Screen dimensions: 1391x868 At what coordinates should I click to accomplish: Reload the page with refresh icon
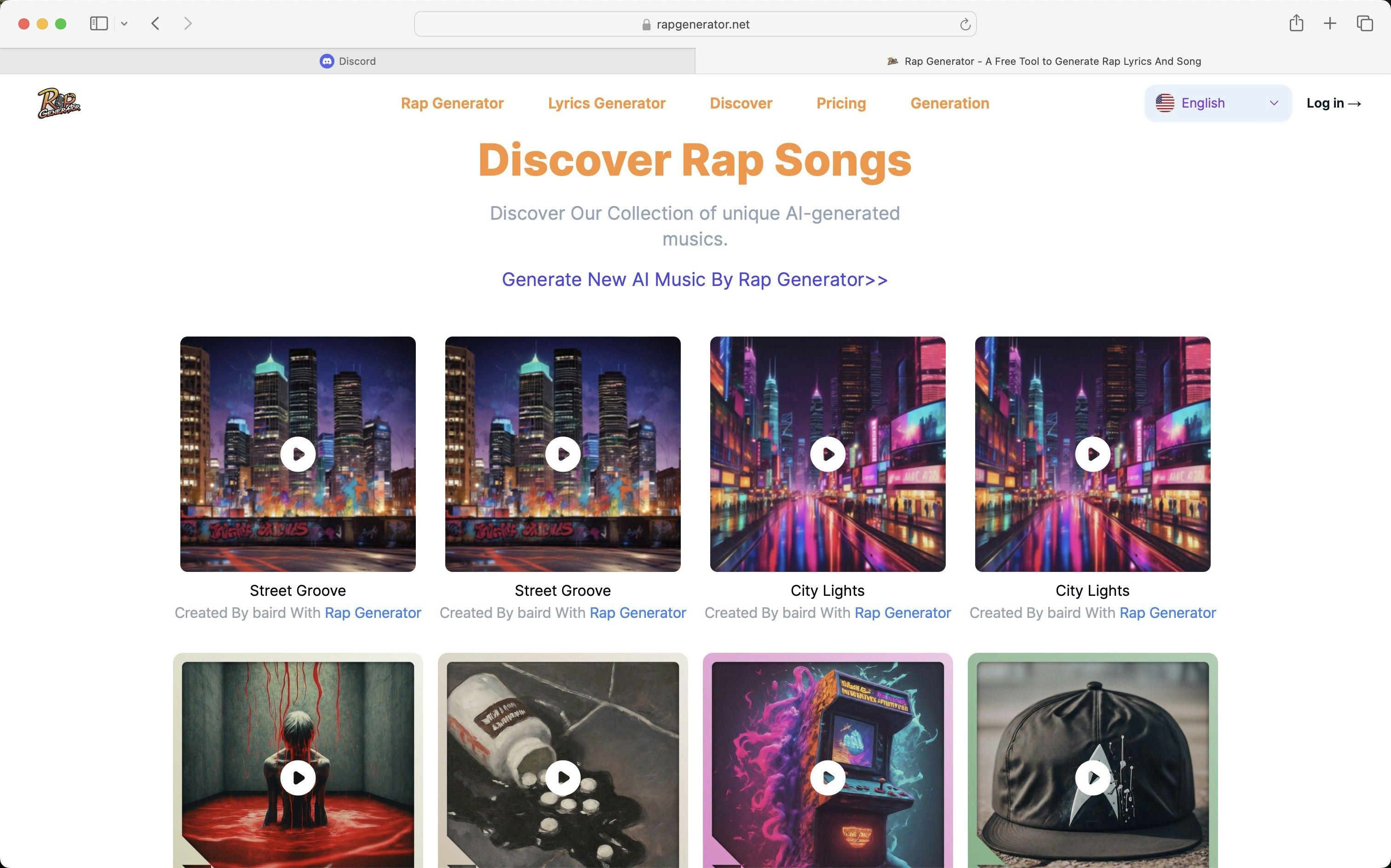pos(965,24)
